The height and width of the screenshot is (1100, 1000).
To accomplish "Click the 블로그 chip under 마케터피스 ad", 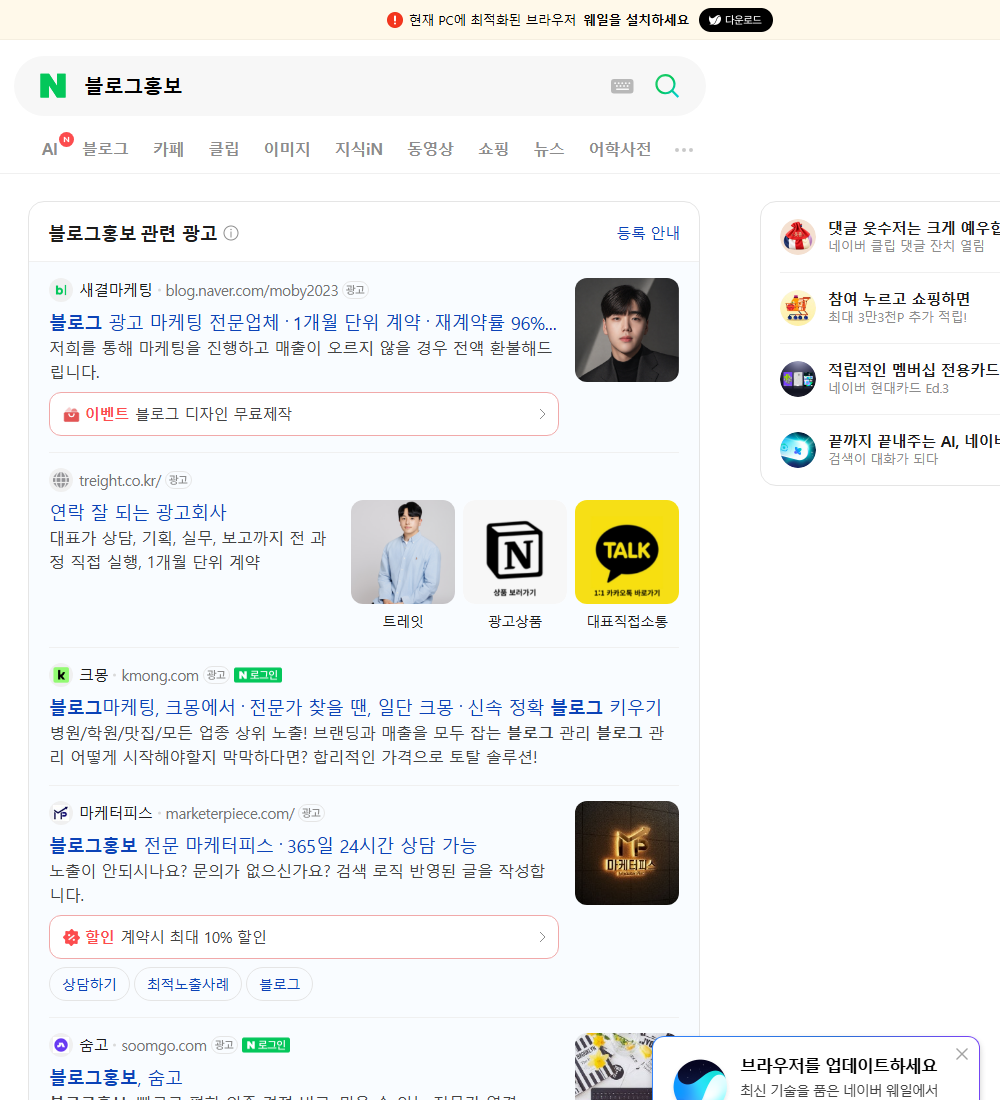I will [x=279, y=984].
